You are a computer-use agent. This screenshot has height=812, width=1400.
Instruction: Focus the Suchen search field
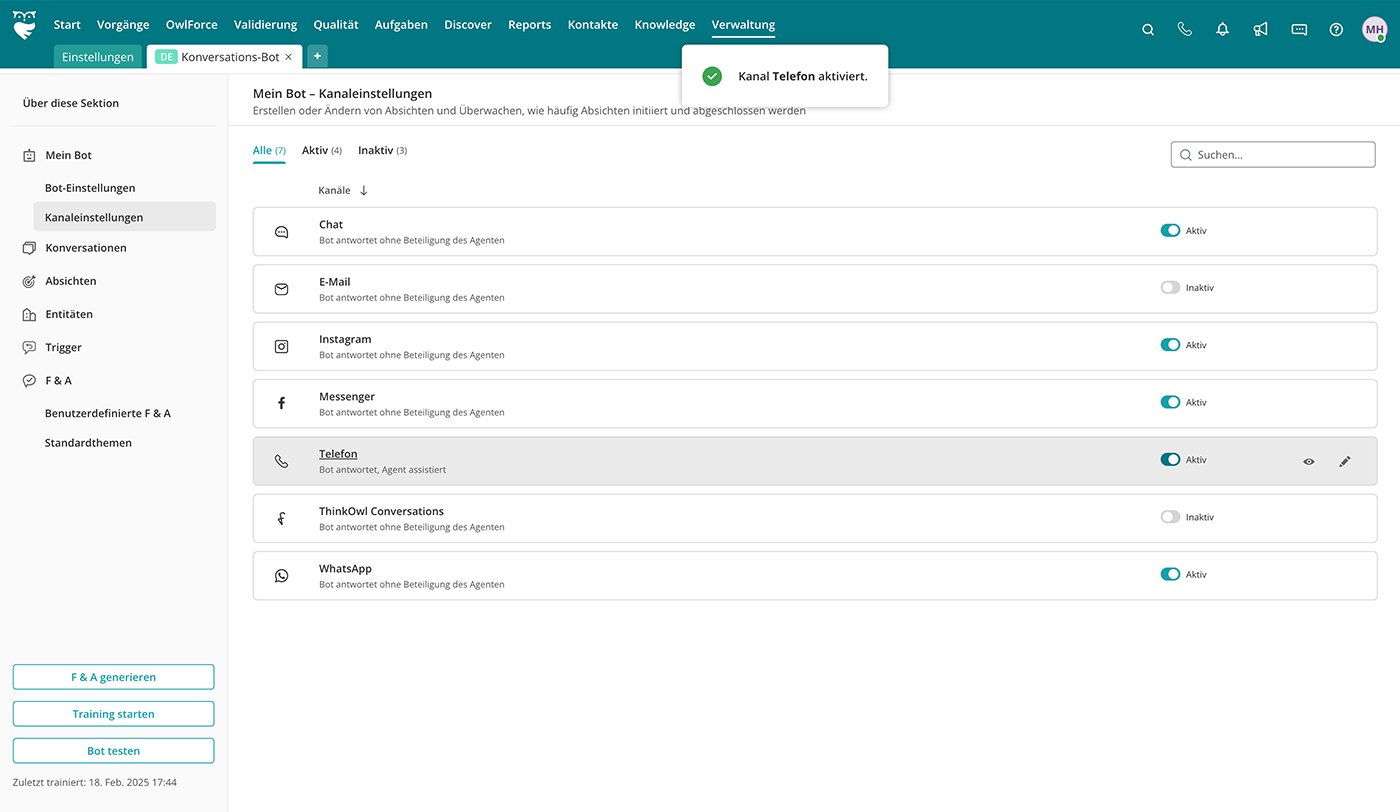pyautogui.click(x=1273, y=155)
